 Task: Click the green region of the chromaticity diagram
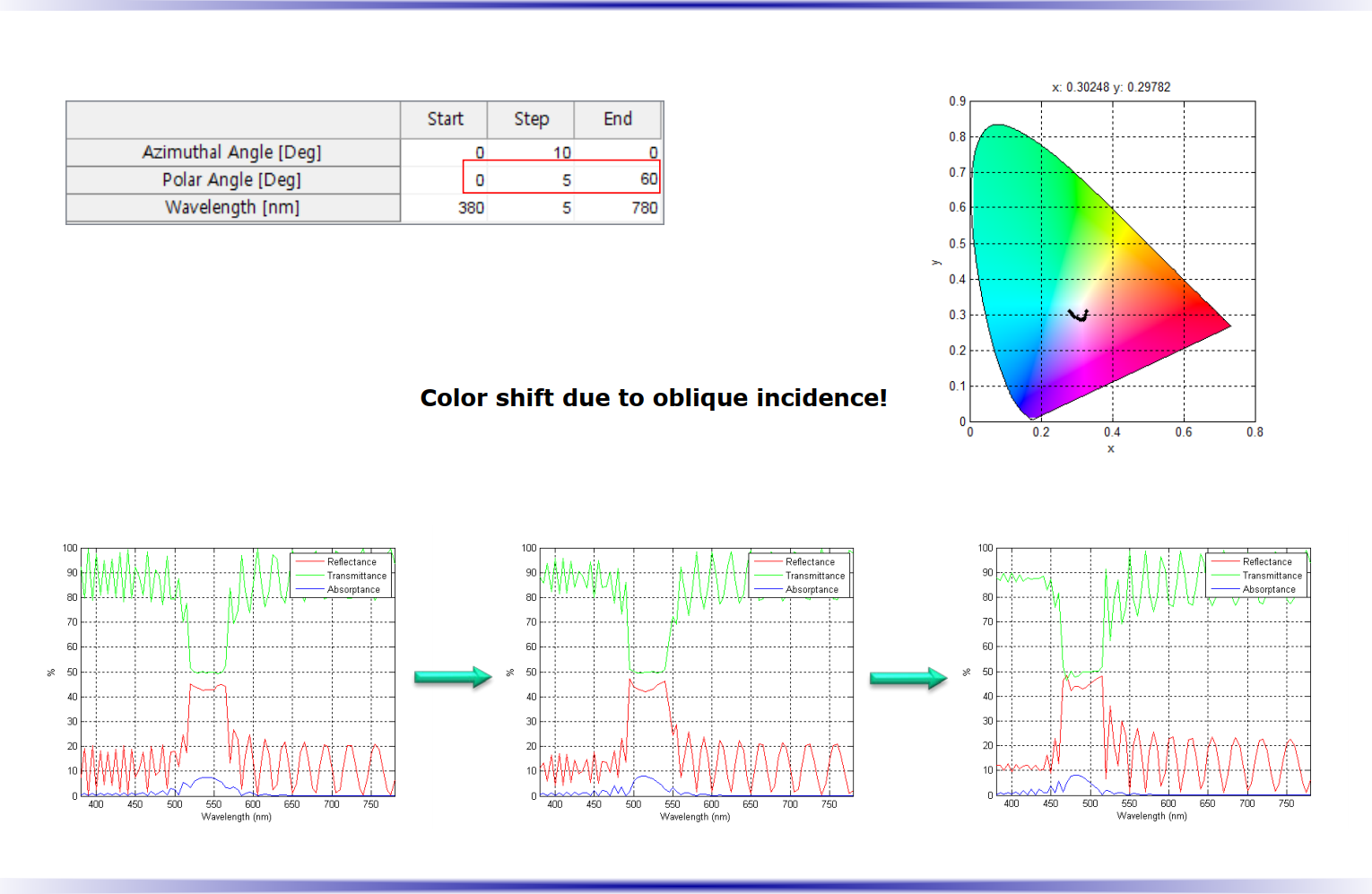tap(1022, 179)
